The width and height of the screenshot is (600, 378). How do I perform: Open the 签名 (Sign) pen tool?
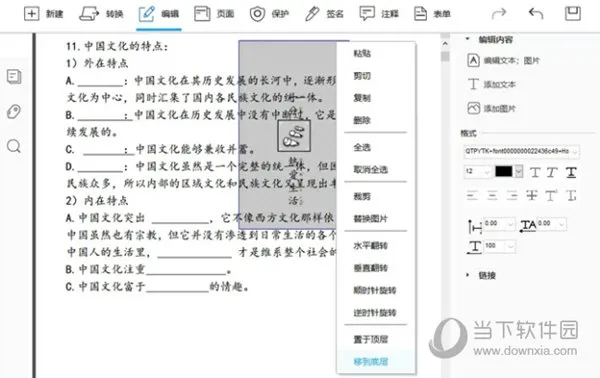pos(324,14)
